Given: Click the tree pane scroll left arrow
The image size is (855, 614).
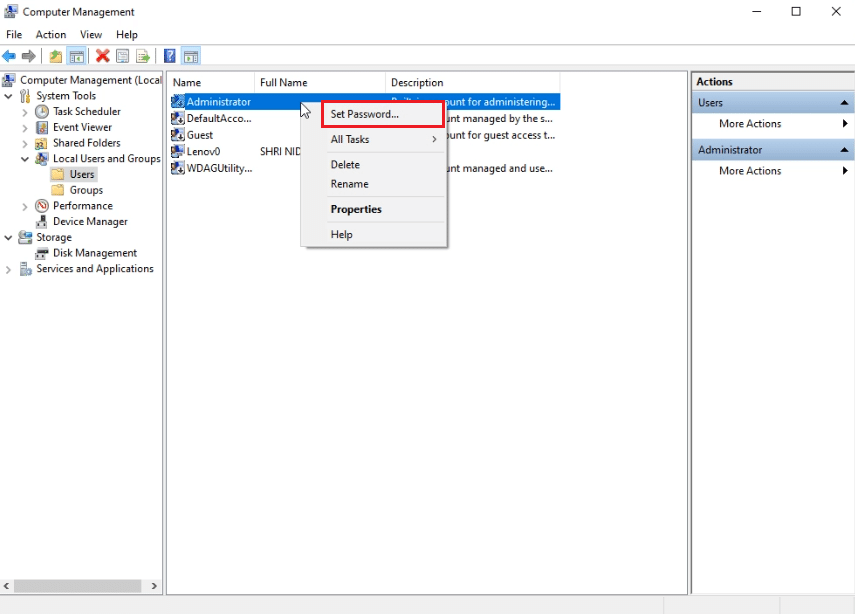Looking at the screenshot, I should 7,586.
